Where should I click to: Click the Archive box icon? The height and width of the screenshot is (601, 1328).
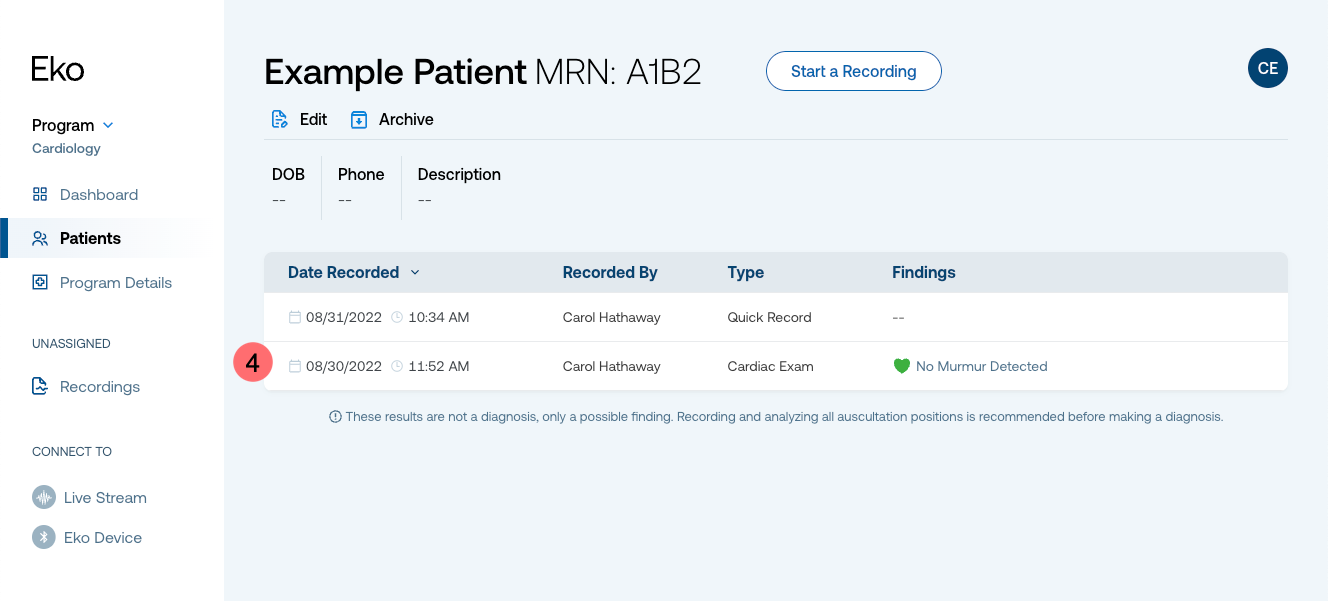point(359,119)
